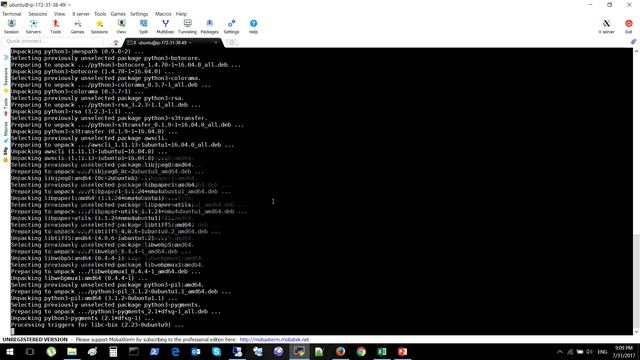The width and height of the screenshot is (640, 360).
Task: Activate the MultiExec toolbar icon
Action: (165, 26)
